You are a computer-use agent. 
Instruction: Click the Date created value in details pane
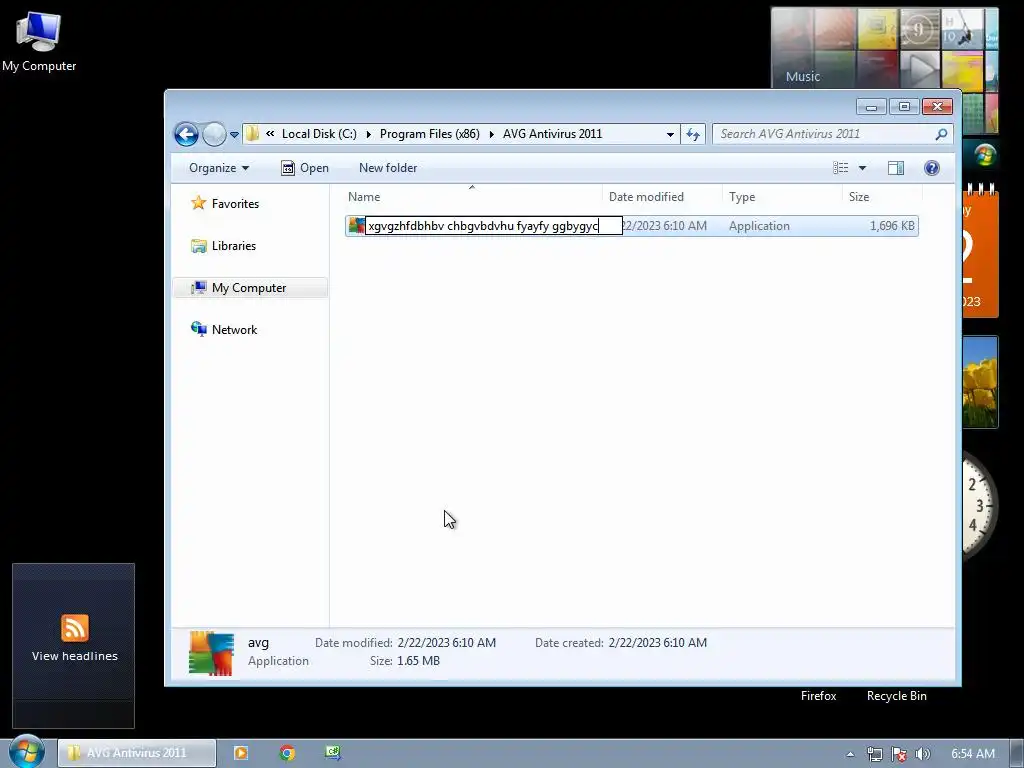click(658, 643)
